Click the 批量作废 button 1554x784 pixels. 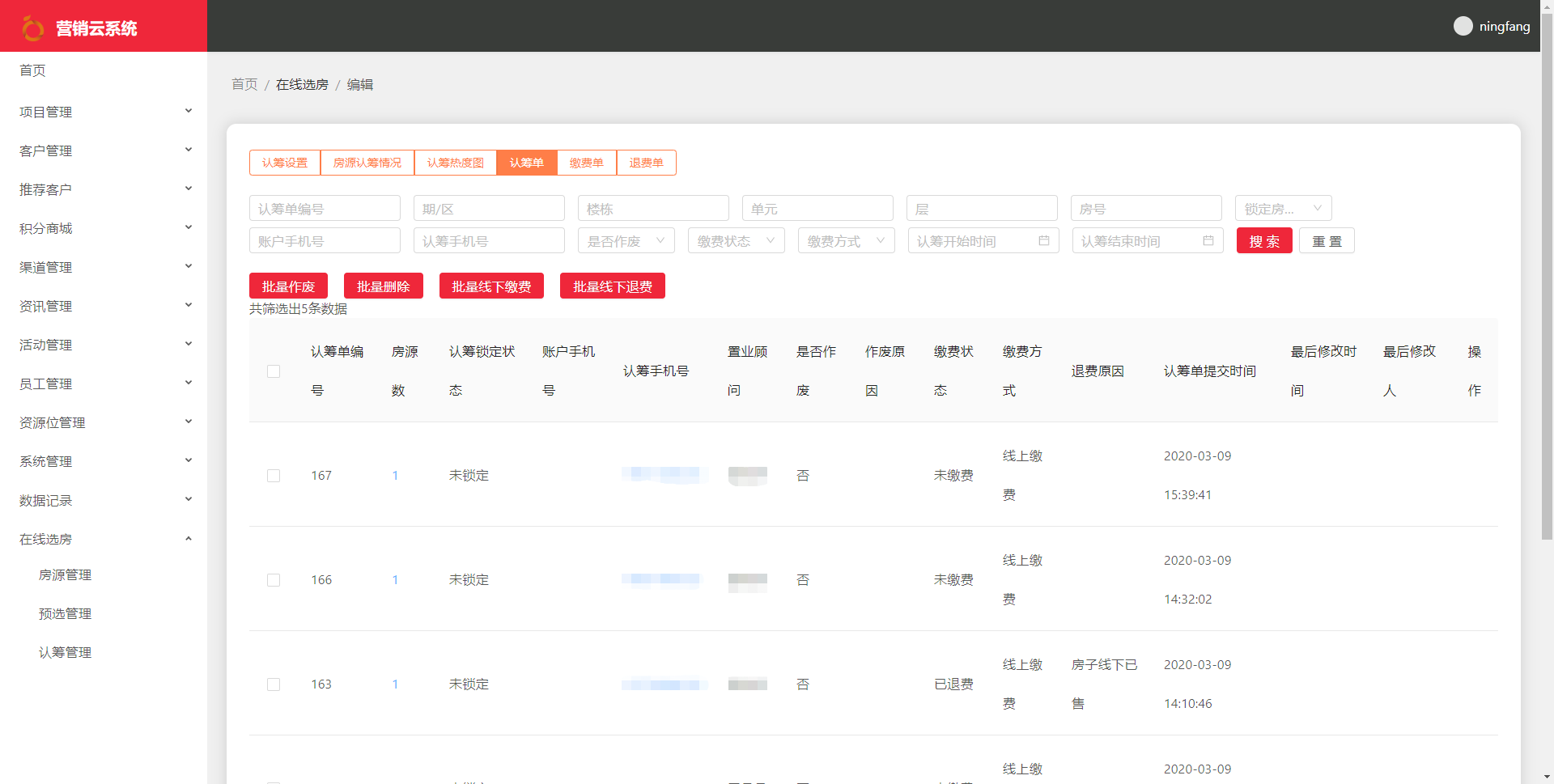point(288,286)
